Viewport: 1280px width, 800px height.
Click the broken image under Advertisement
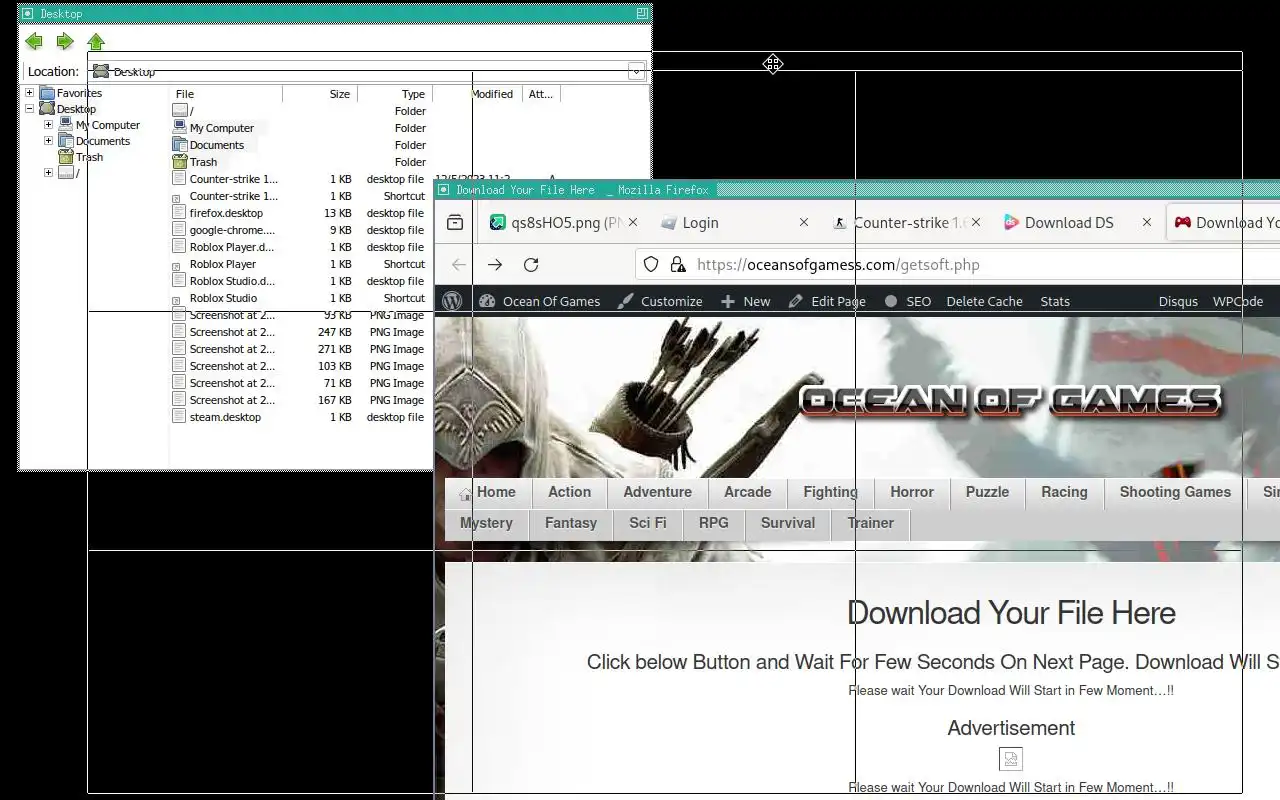coord(1011,759)
